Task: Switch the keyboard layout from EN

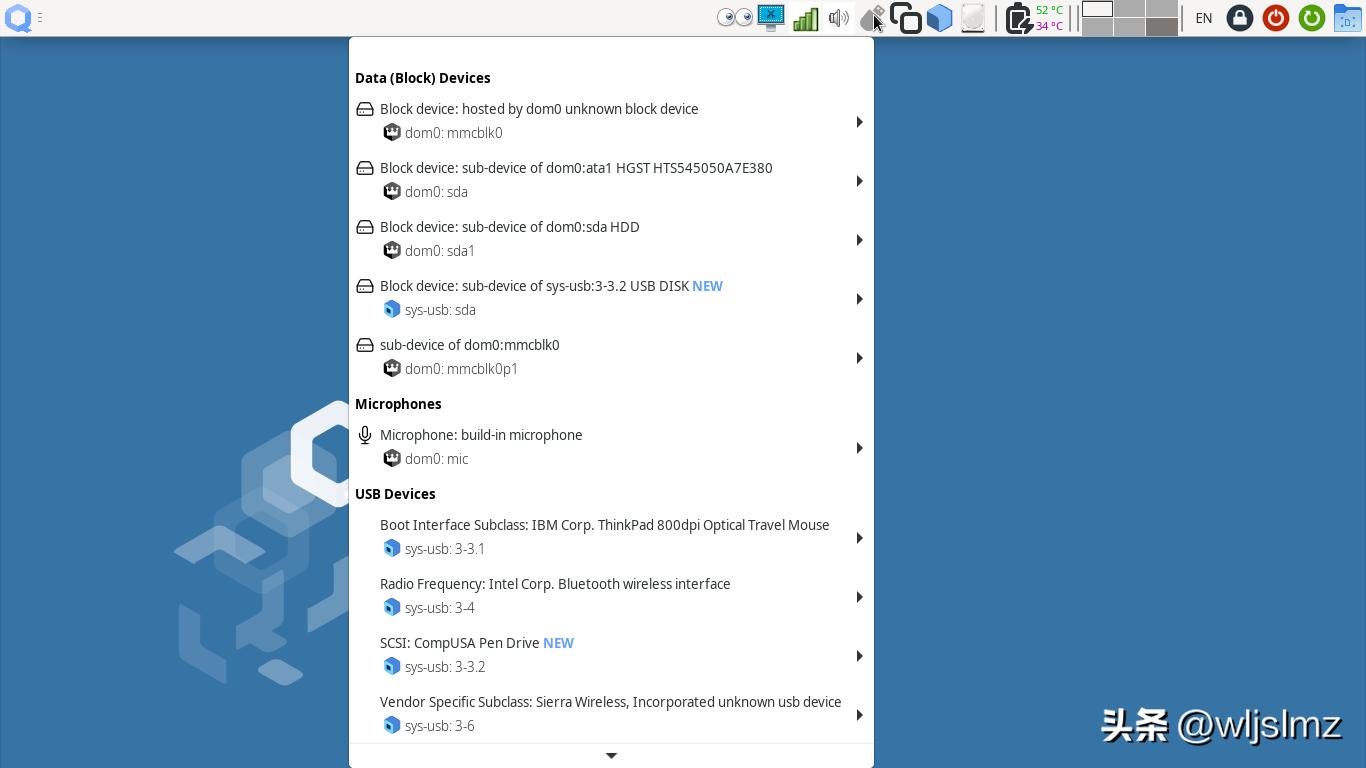Action: tap(1203, 18)
